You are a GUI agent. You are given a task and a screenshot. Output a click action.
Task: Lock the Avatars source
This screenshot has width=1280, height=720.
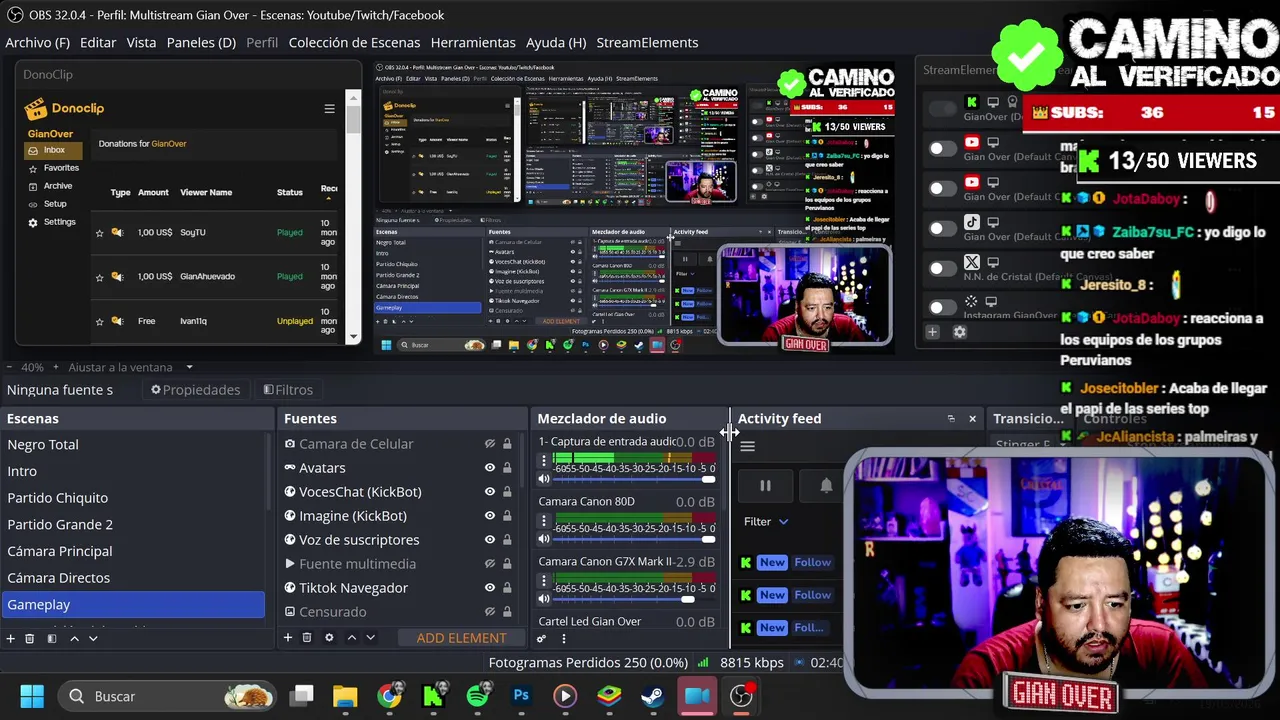[x=507, y=468]
